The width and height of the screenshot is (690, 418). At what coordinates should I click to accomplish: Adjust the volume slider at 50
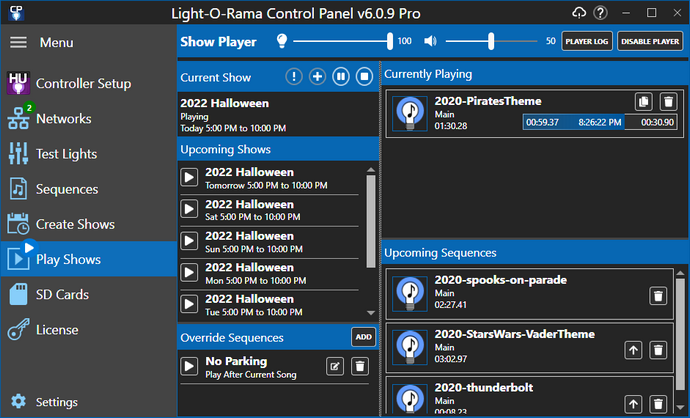(x=491, y=41)
